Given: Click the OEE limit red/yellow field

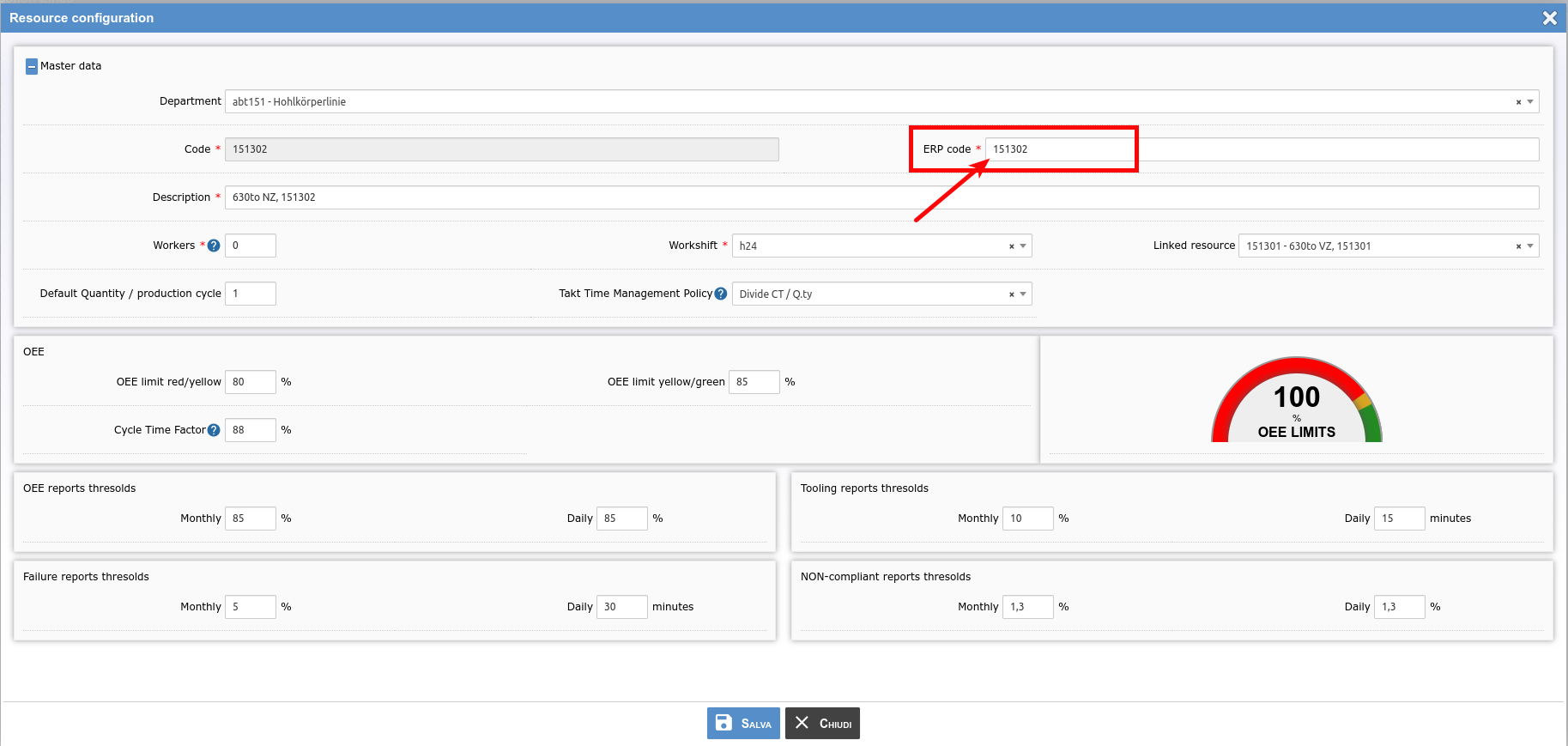Looking at the screenshot, I should click(x=250, y=382).
